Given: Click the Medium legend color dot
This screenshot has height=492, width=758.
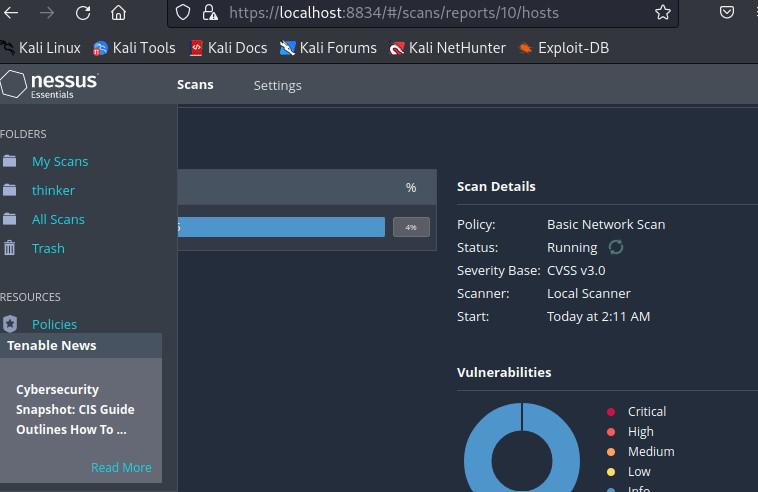Looking at the screenshot, I should pos(611,452).
